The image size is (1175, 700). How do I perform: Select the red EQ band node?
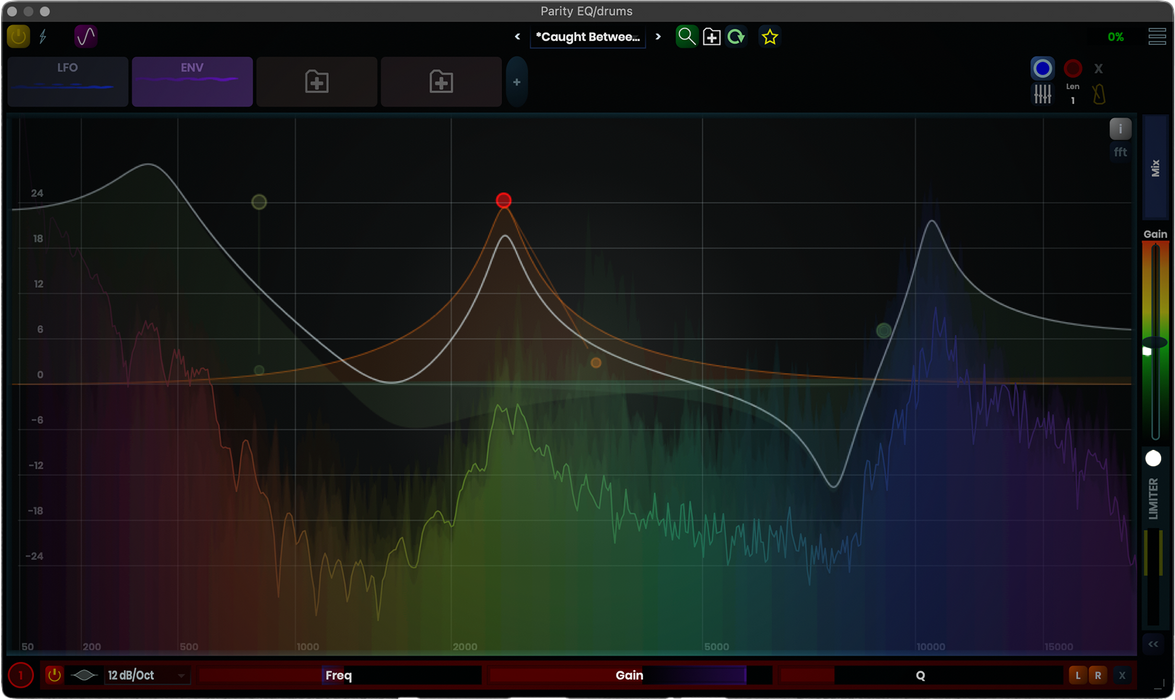coord(504,201)
